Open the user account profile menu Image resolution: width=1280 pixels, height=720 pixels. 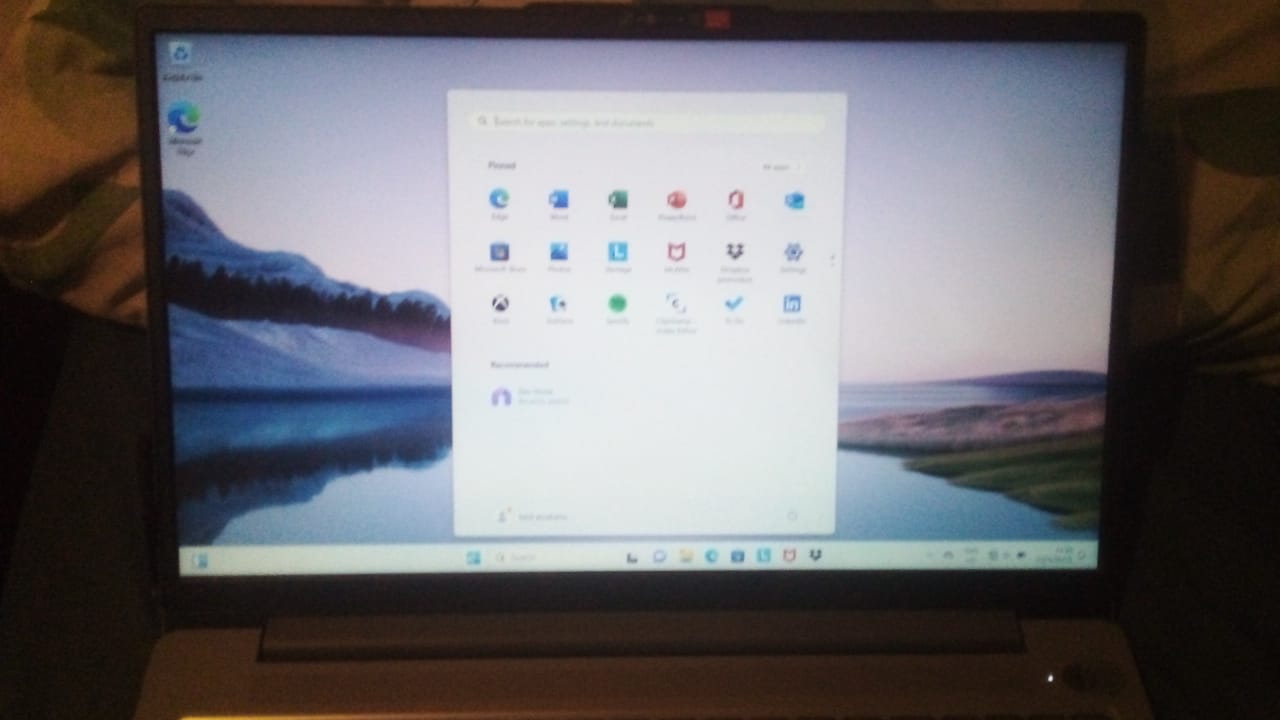pos(532,516)
